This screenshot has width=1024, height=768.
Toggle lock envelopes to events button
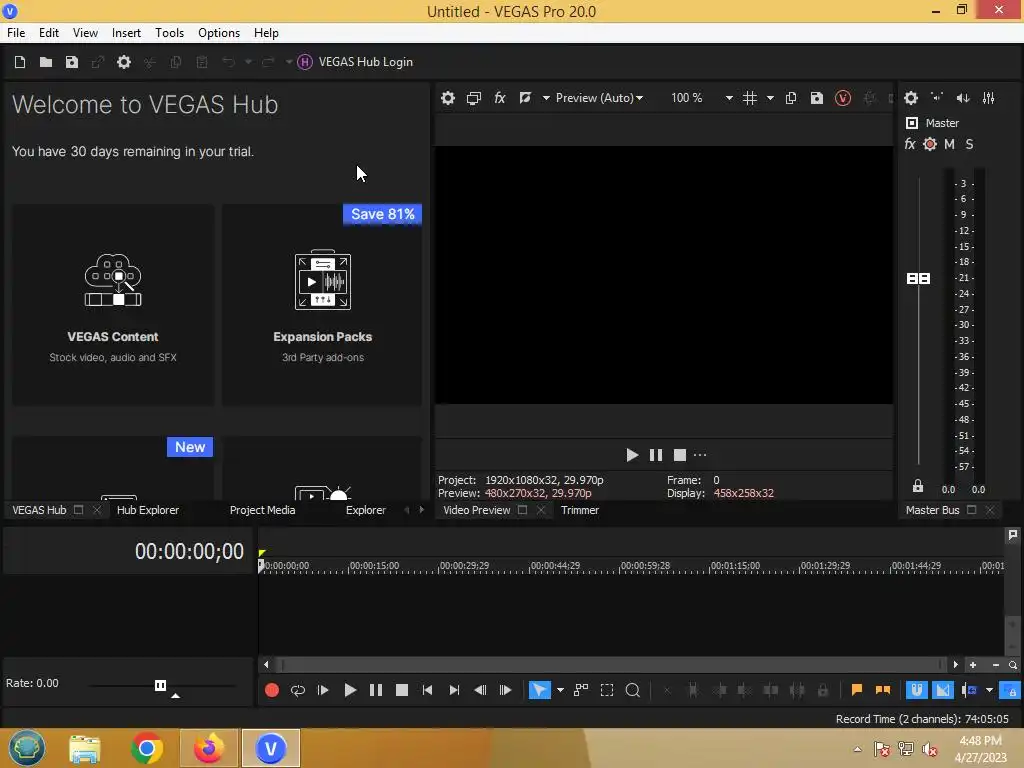coord(1010,690)
